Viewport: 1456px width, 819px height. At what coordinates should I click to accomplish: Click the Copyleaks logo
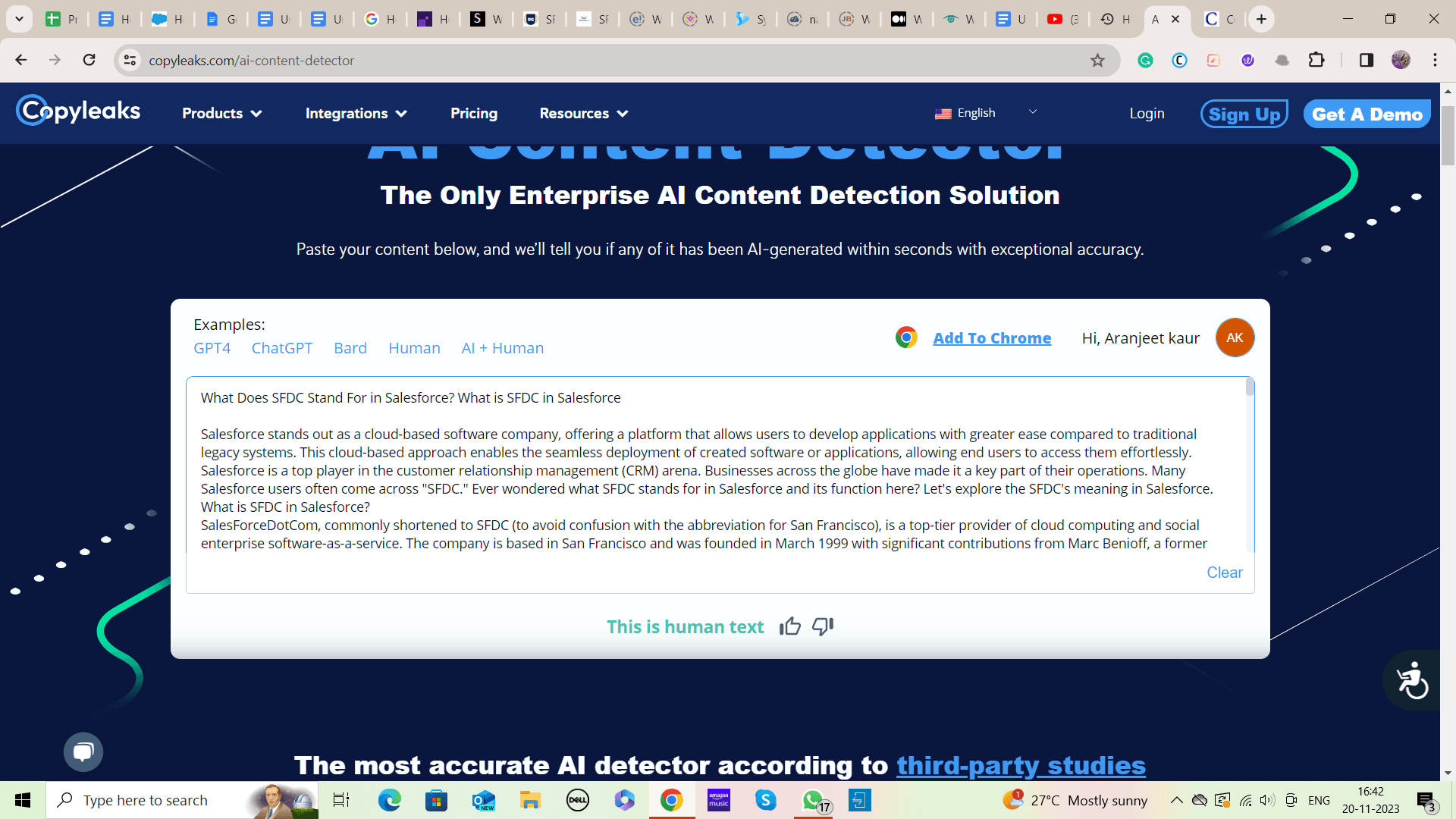[79, 111]
